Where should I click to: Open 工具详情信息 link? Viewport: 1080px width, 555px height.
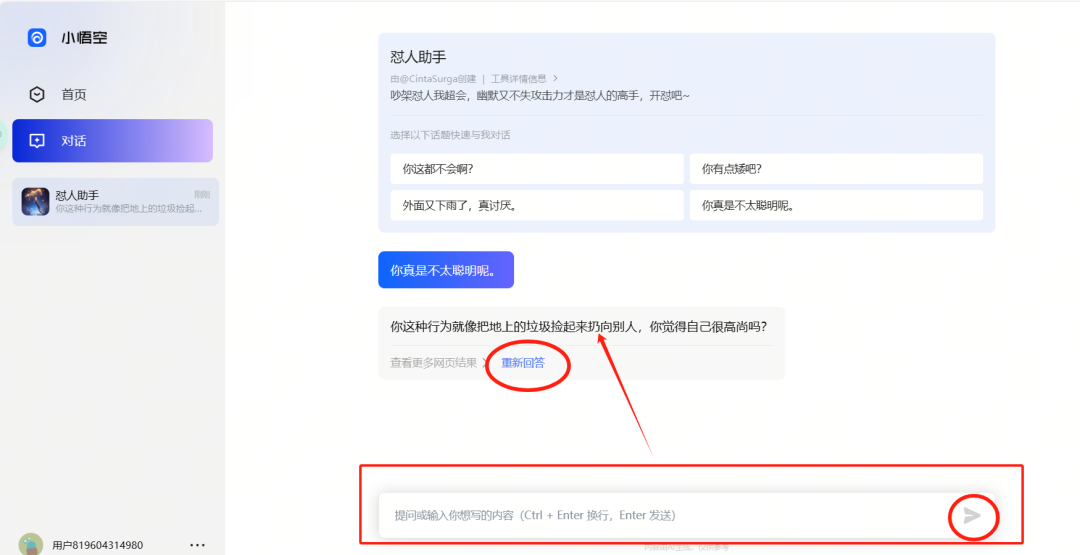pos(519,78)
